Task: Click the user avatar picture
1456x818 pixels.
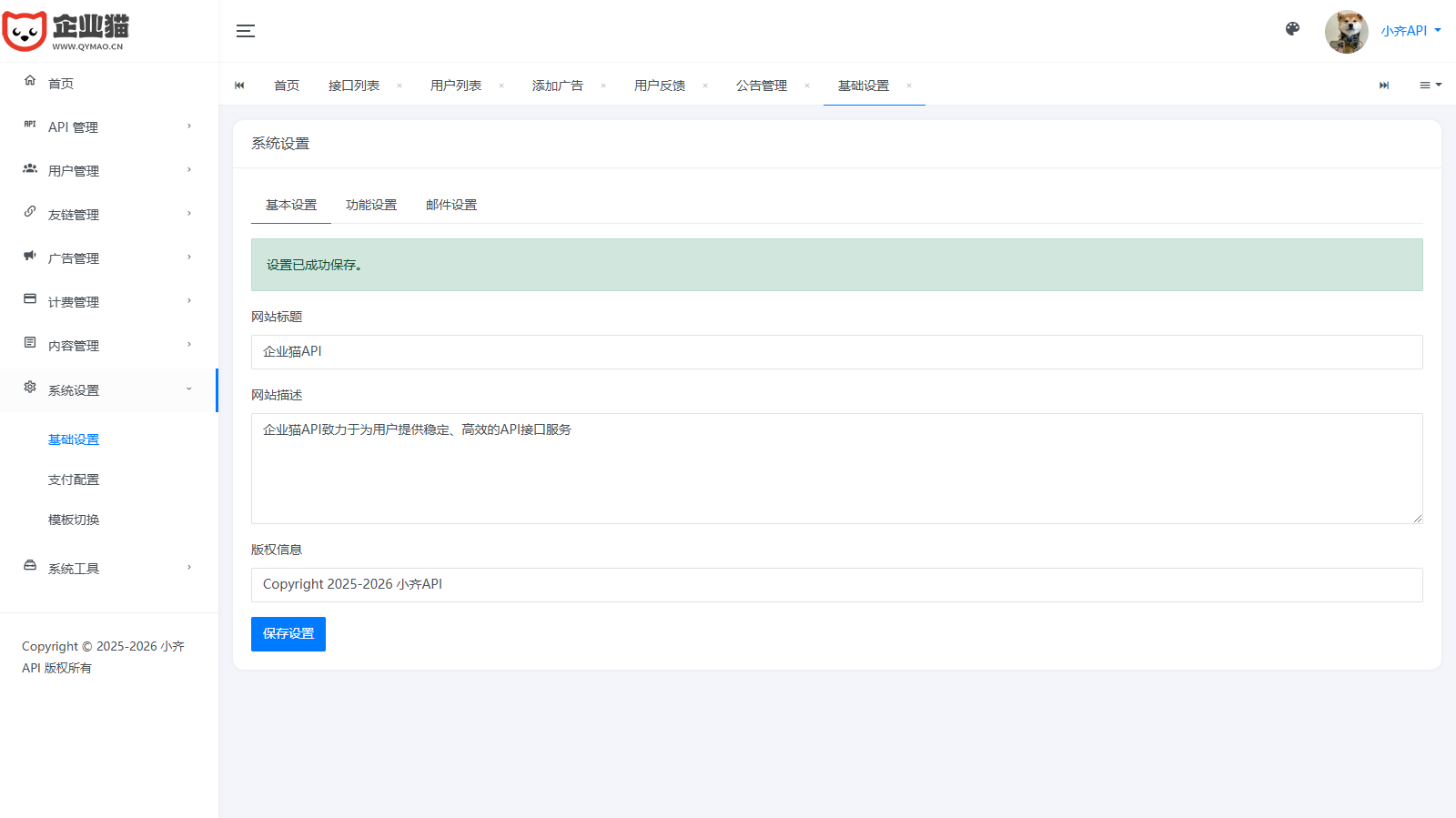Action: pyautogui.click(x=1346, y=32)
